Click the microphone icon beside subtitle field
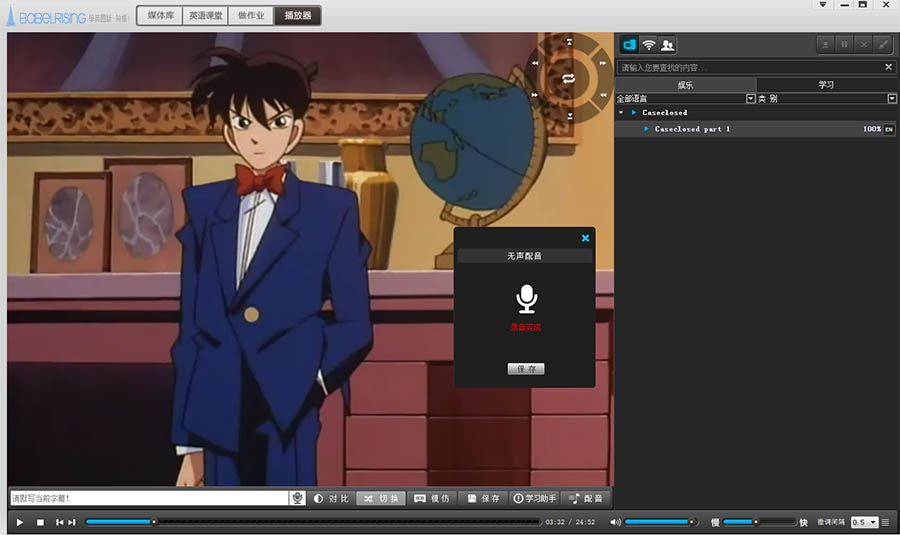This screenshot has height=535, width=900. (297, 498)
